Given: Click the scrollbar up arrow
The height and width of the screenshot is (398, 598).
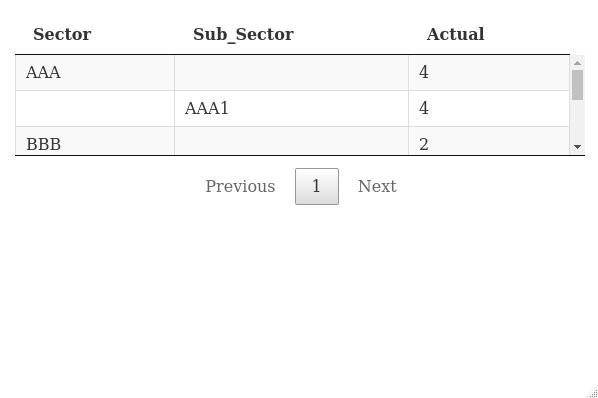Looking at the screenshot, I should tap(577, 63).
